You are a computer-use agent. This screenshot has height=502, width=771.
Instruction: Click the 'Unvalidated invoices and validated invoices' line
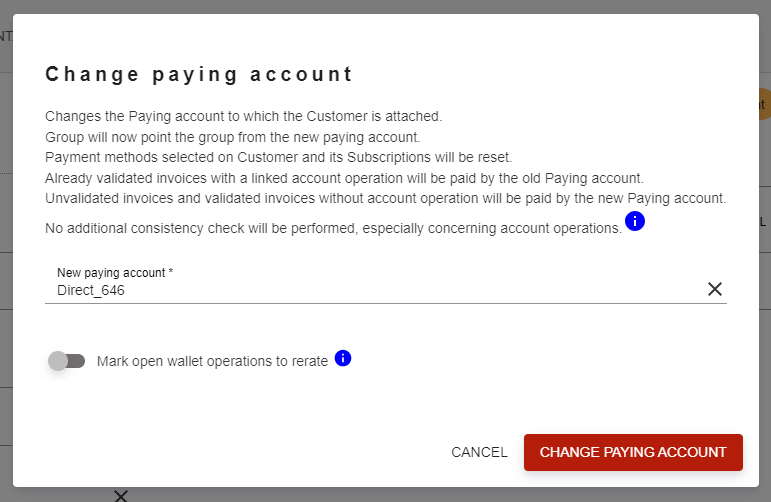coord(386,199)
